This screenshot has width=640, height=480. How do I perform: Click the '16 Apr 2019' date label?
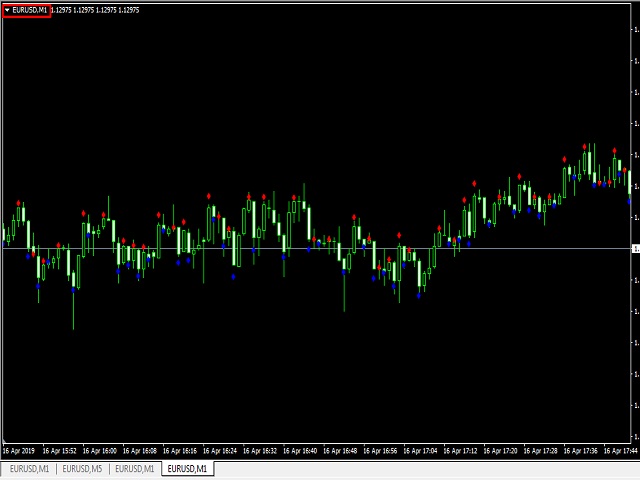point(18,451)
